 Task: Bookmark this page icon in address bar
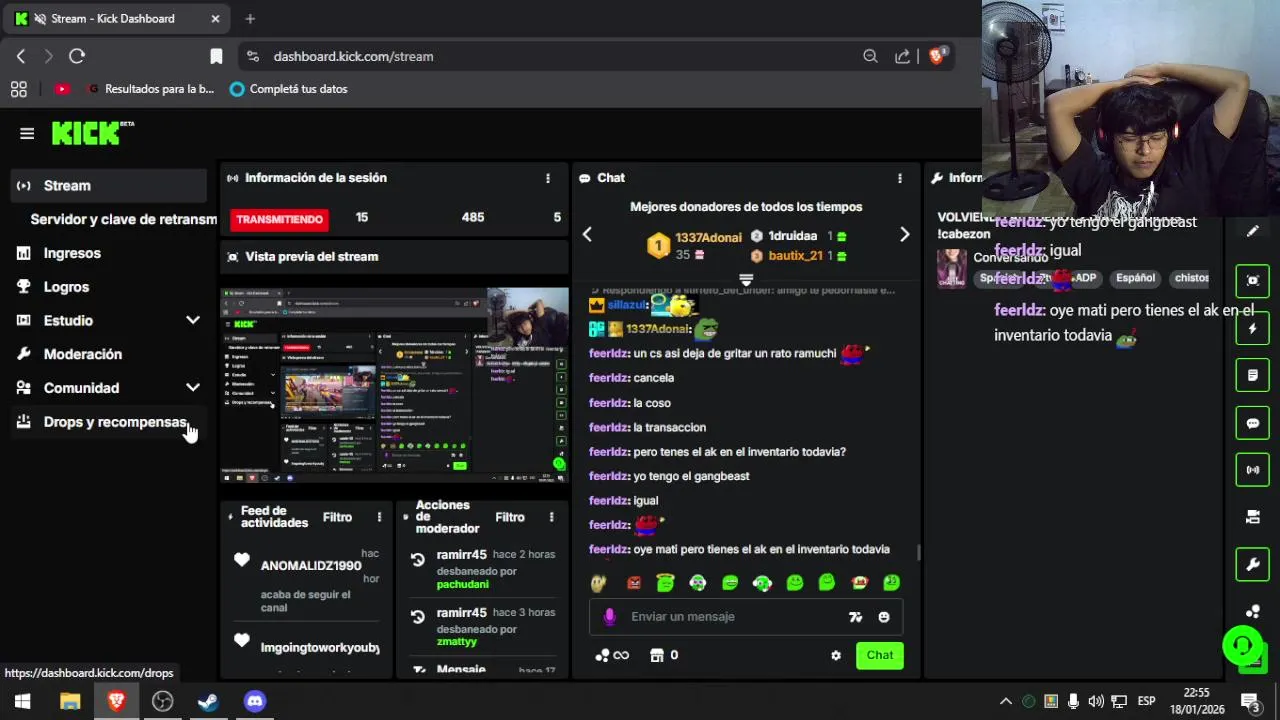[216, 56]
